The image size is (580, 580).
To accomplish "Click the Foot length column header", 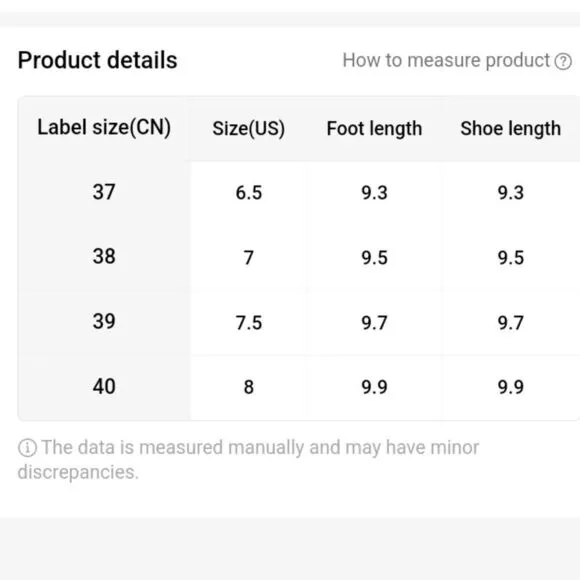I will coord(374,128).
